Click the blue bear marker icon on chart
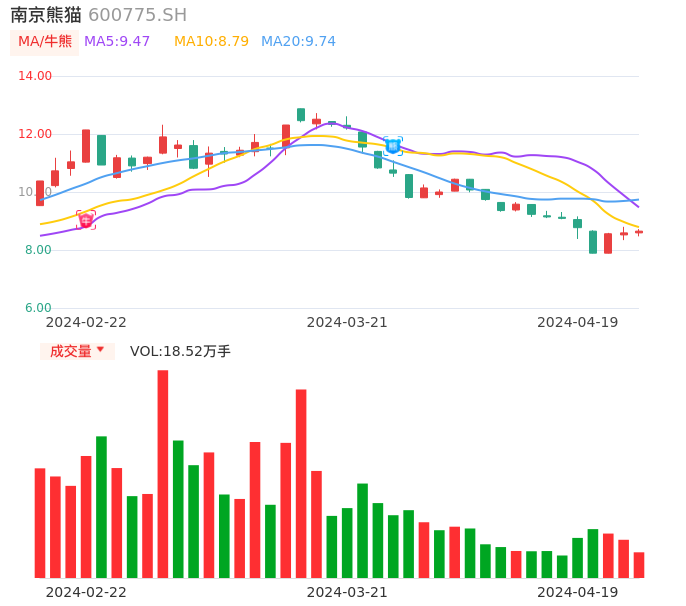The image size is (686, 606). 393,146
